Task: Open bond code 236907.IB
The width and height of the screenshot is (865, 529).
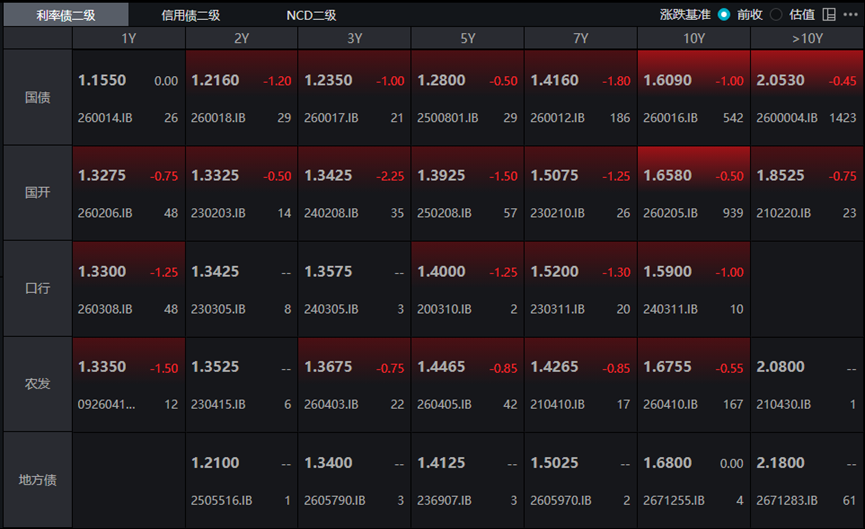Action: pos(444,501)
